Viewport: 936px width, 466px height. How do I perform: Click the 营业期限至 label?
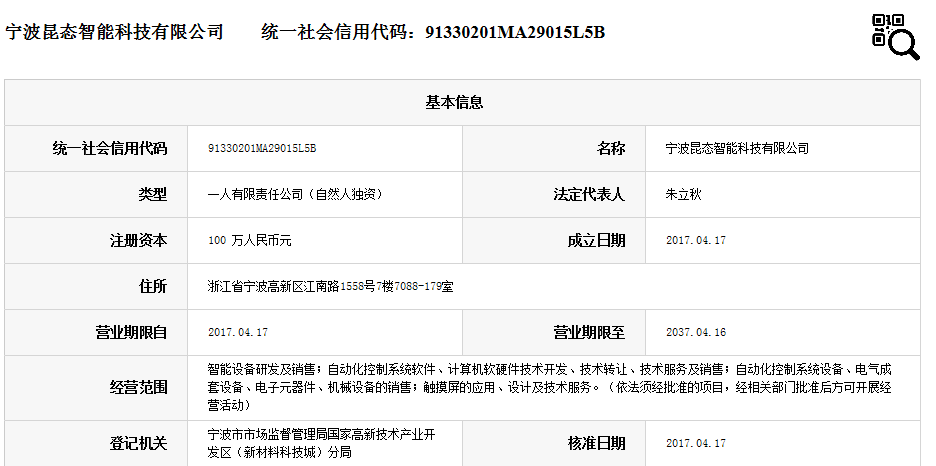[x=589, y=332]
